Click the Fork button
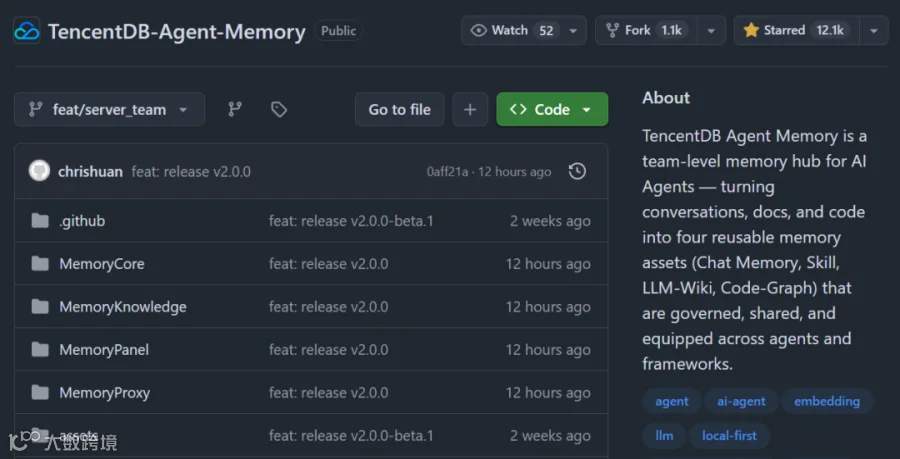 [x=646, y=30]
